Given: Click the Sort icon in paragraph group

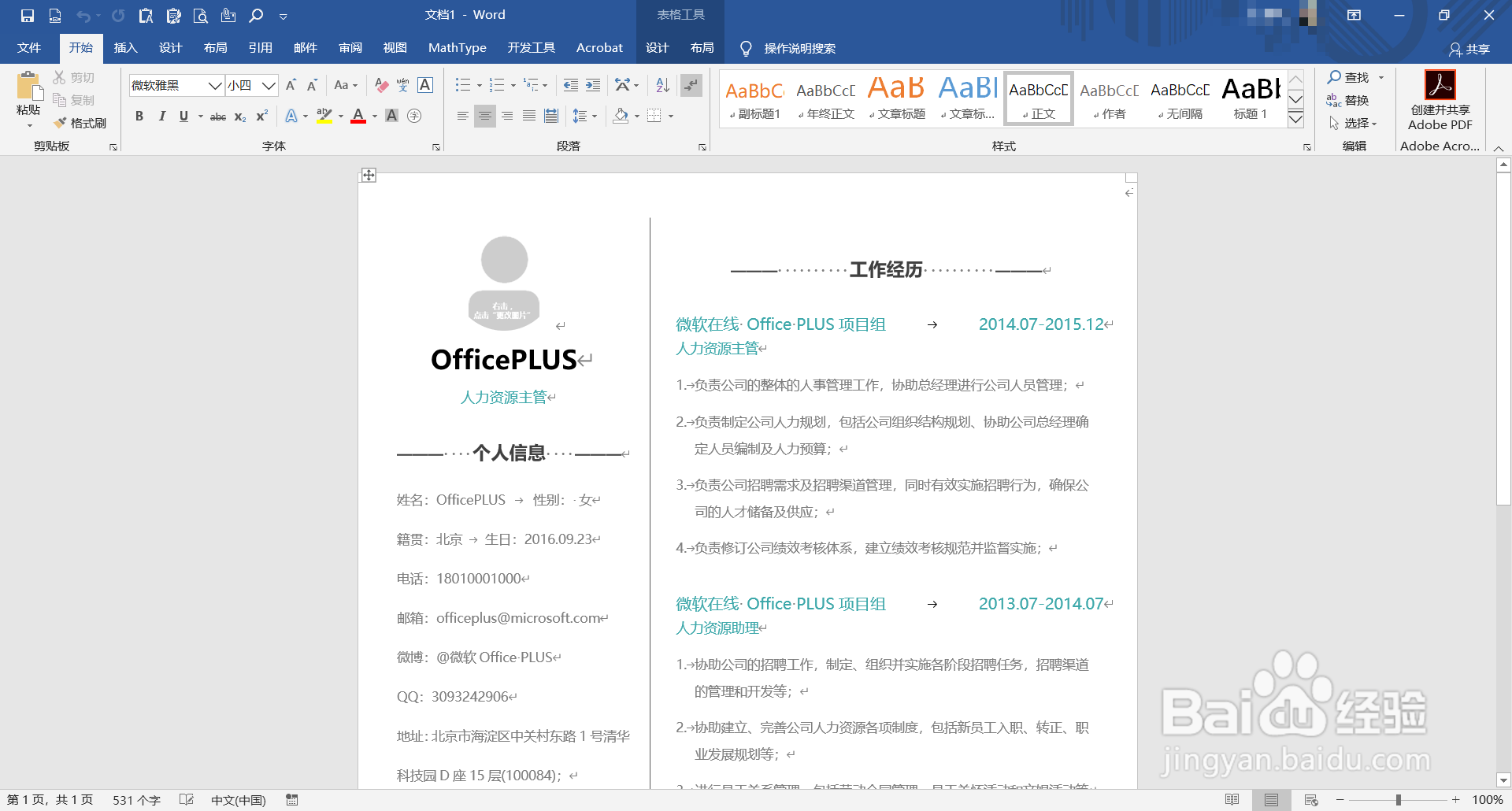Looking at the screenshot, I should coord(661,85).
